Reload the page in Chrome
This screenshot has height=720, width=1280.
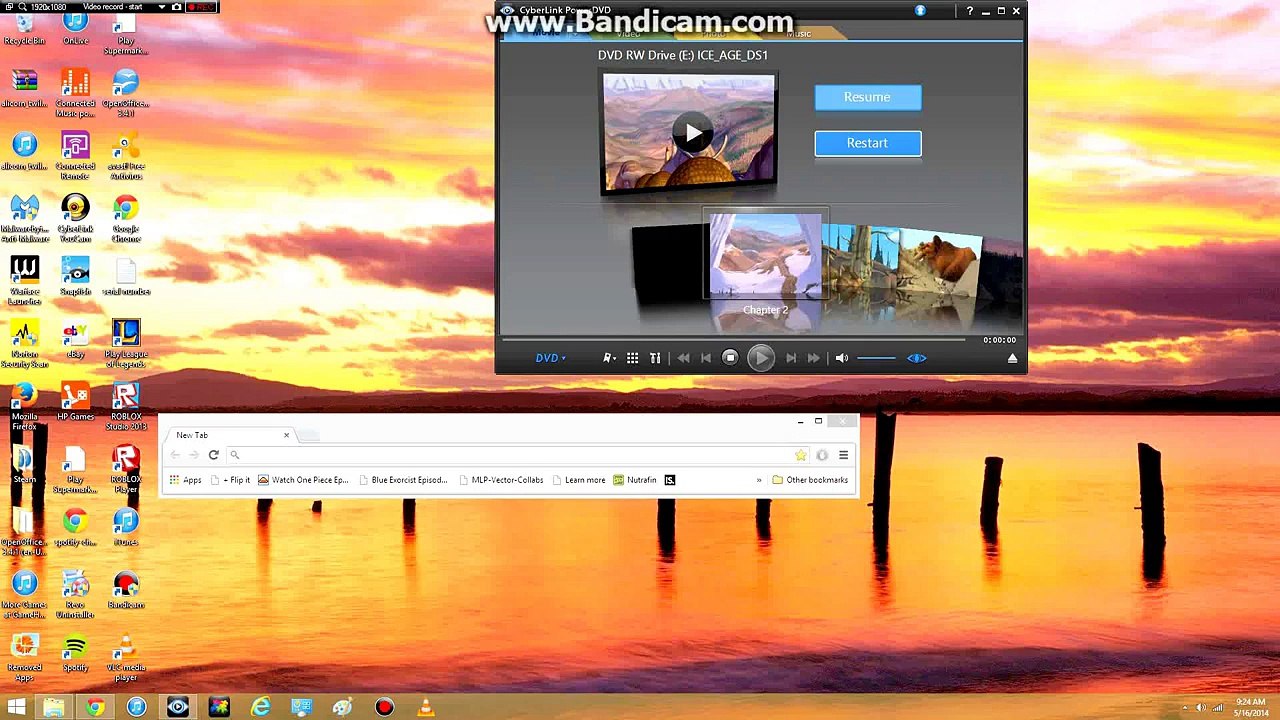pos(213,455)
